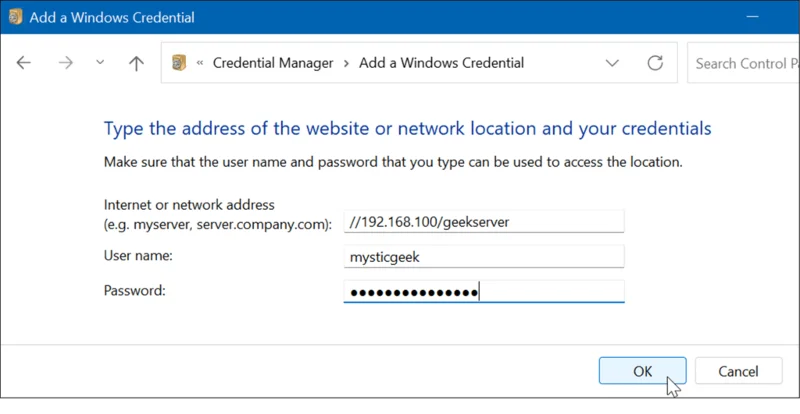This screenshot has height=414, width=800.
Task: Open the address bar history dropdown
Action: (x=612, y=63)
